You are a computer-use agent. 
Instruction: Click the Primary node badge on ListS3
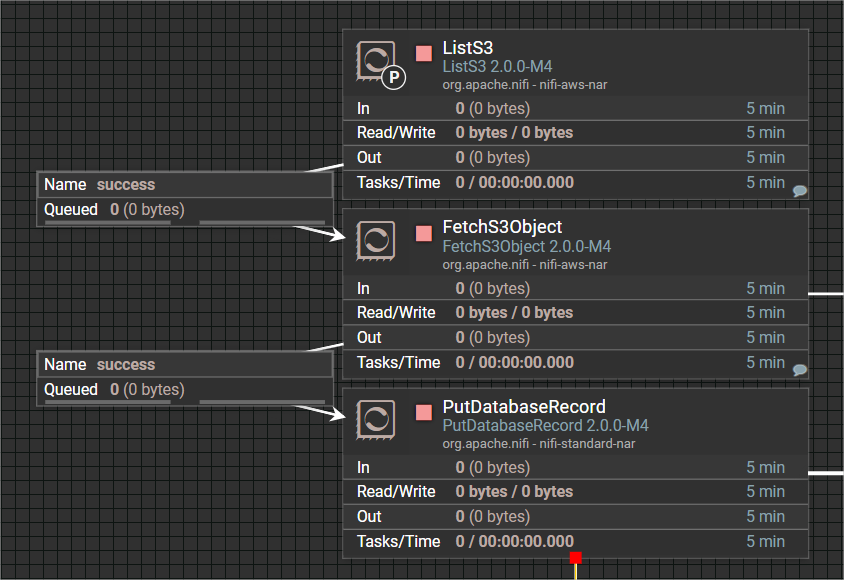[x=394, y=75]
